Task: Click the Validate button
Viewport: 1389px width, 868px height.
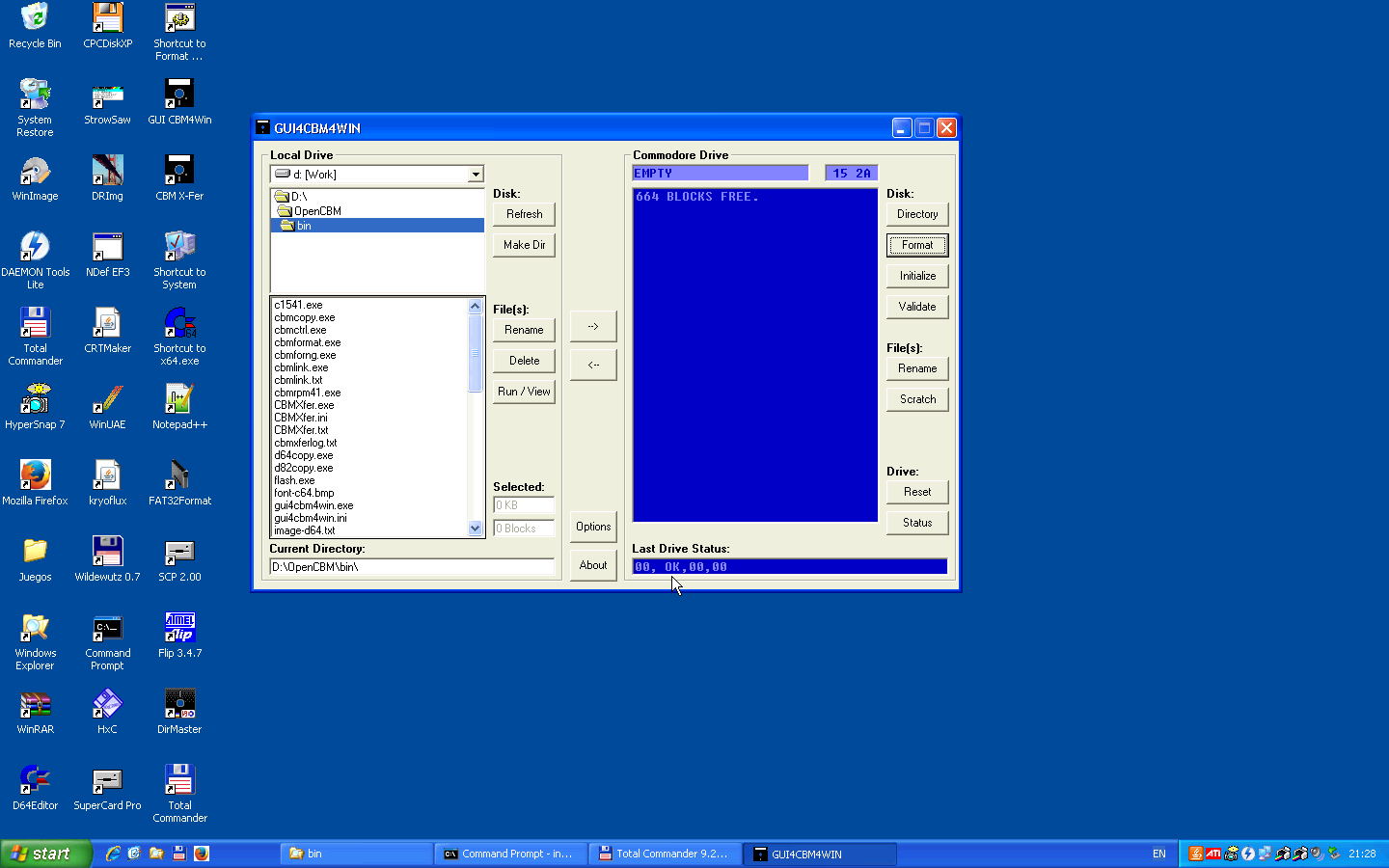Action: click(917, 307)
